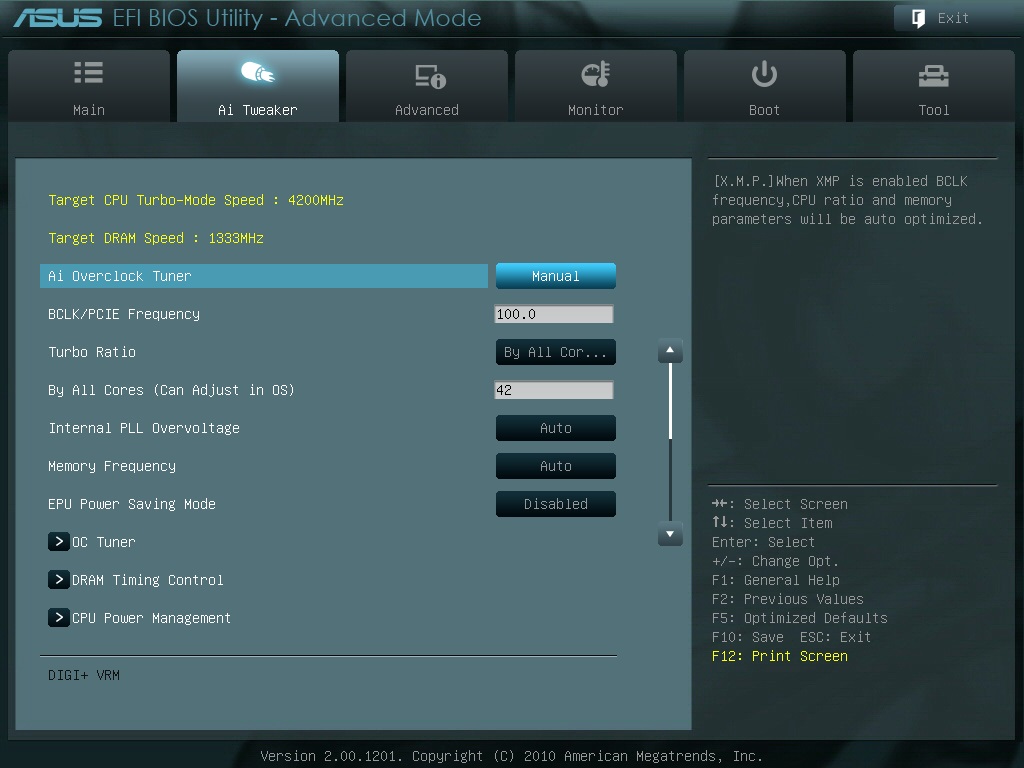The height and width of the screenshot is (768, 1024).
Task: Expand the CPU Power Management arrow
Action: [x=58, y=617]
